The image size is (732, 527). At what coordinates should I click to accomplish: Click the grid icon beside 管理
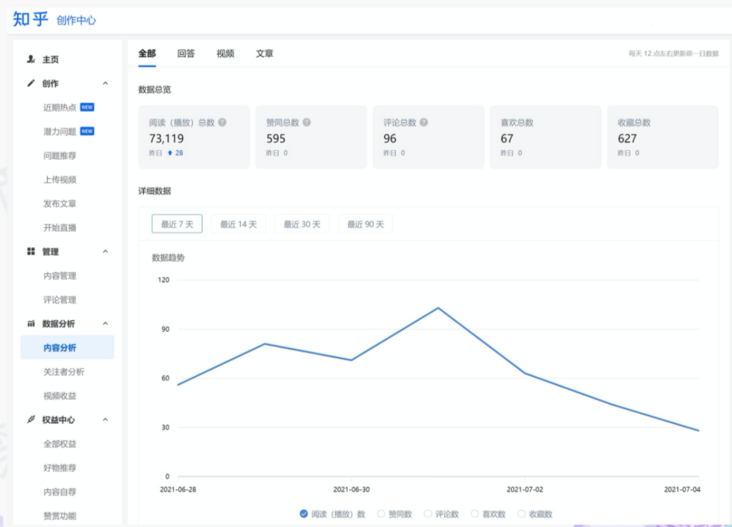point(31,252)
